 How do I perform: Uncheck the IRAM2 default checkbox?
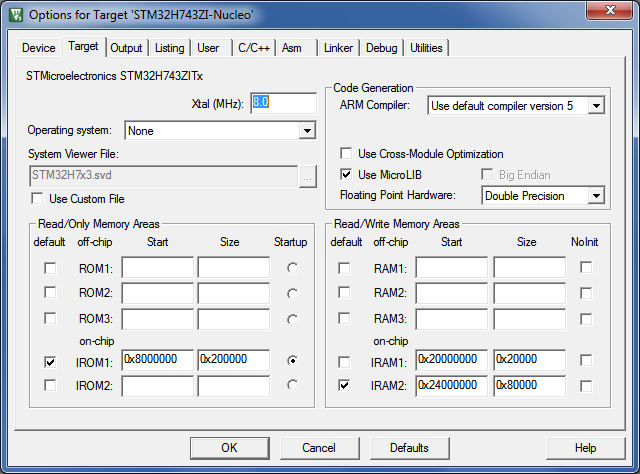point(344,385)
